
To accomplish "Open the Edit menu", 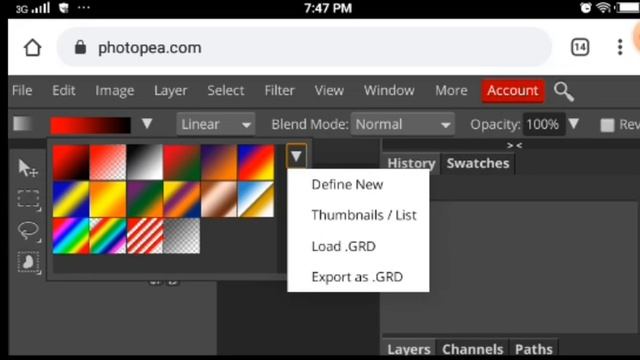I will tap(64, 90).
